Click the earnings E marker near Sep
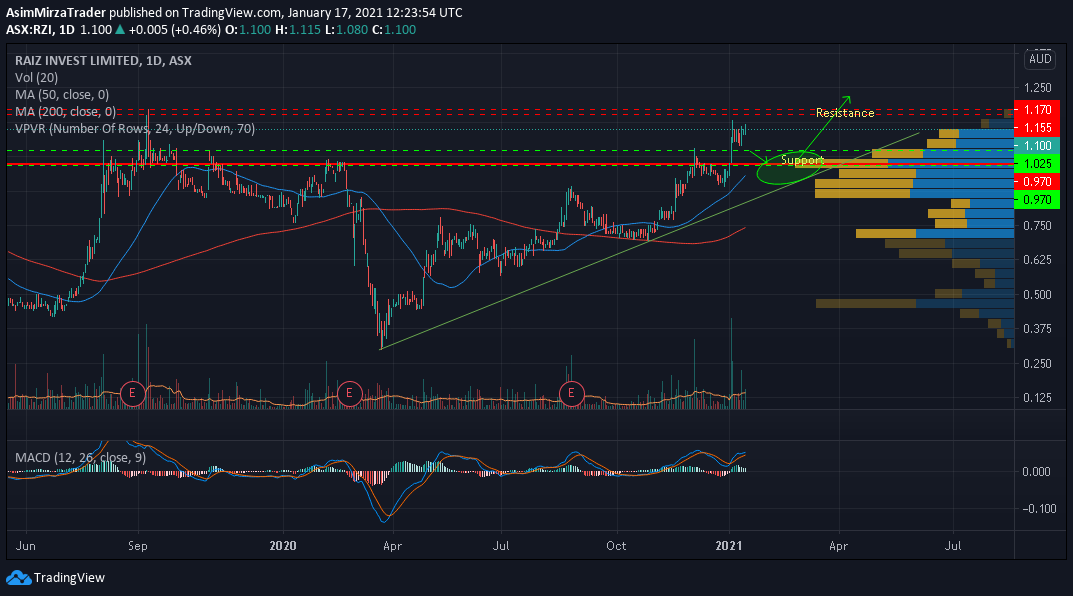The width and height of the screenshot is (1073, 596). pos(132,393)
